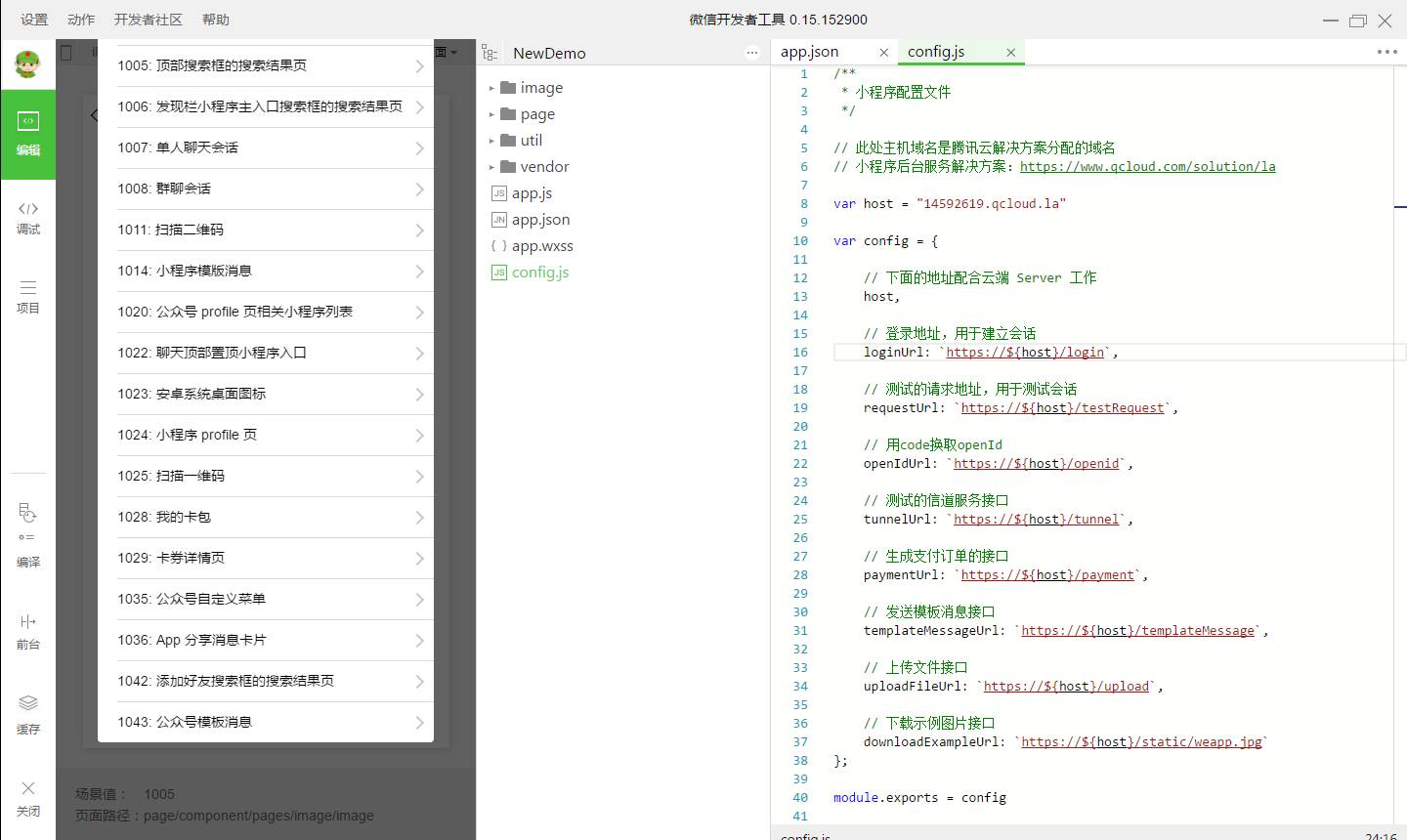Screen dimensions: 1407x840
Task: Select scene 1007: 单人聊天会话
Action: (x=266, y=147)
